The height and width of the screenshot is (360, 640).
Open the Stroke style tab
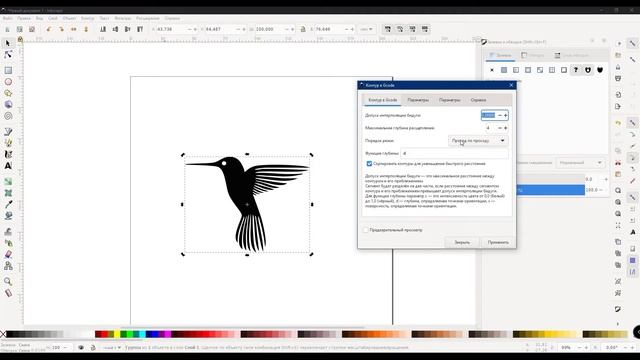pyautogui.click(x=571, y=55)
